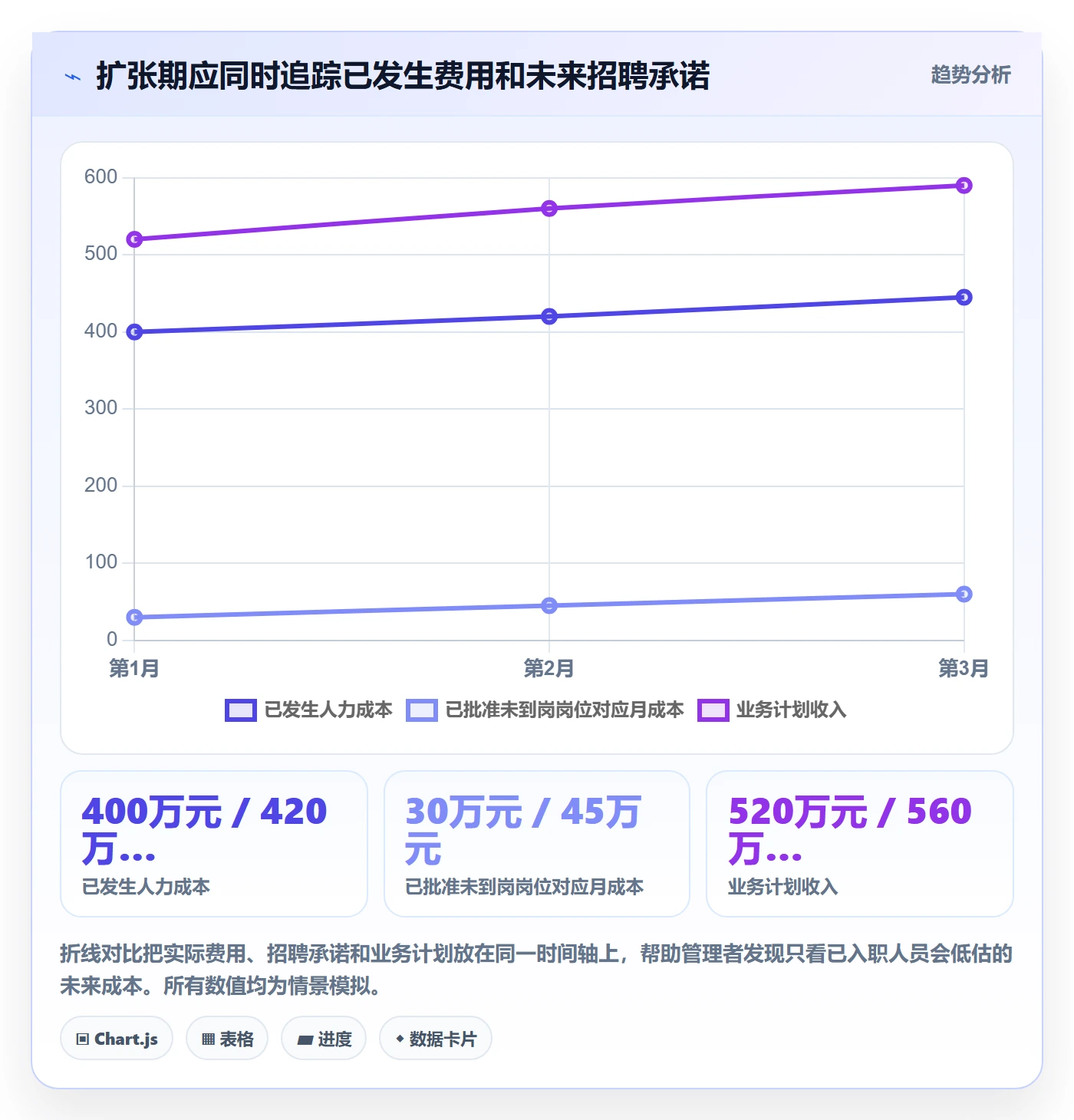Image resolution: width=1074 pixels, height=1120 pixels.
Task: Click the 已批准未到岗岗位对应月成本 legend label
Action: click(x=565, y=710)
